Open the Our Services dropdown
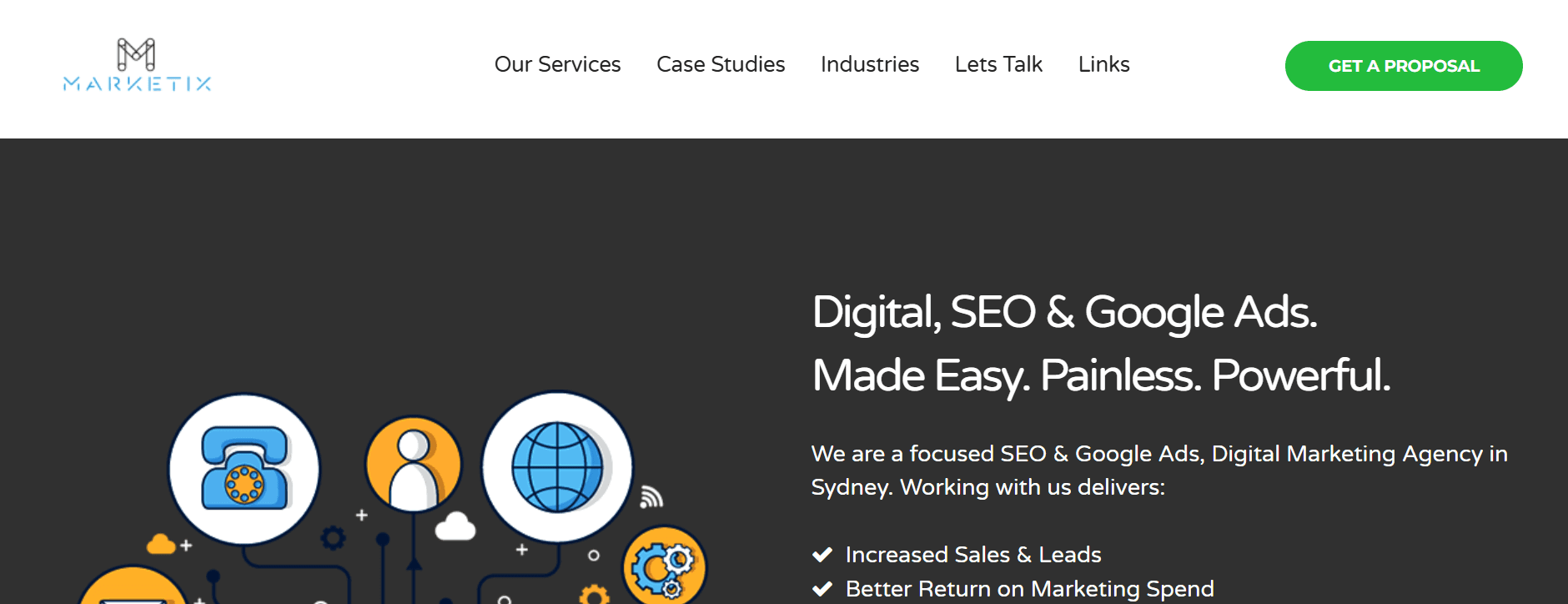The height and width of the screenshot is (604, 1568). click(x=557, y=64)
